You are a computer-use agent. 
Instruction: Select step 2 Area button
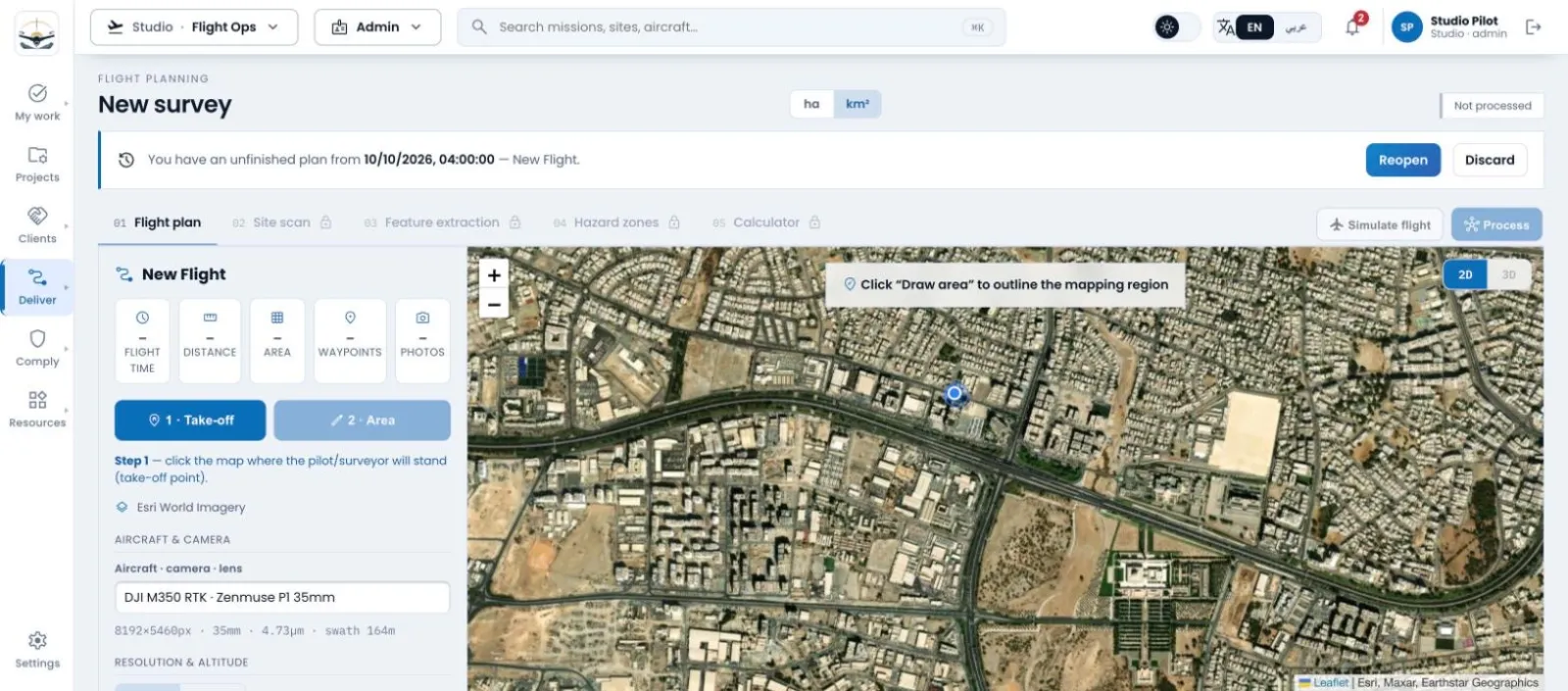pos(363,420)
